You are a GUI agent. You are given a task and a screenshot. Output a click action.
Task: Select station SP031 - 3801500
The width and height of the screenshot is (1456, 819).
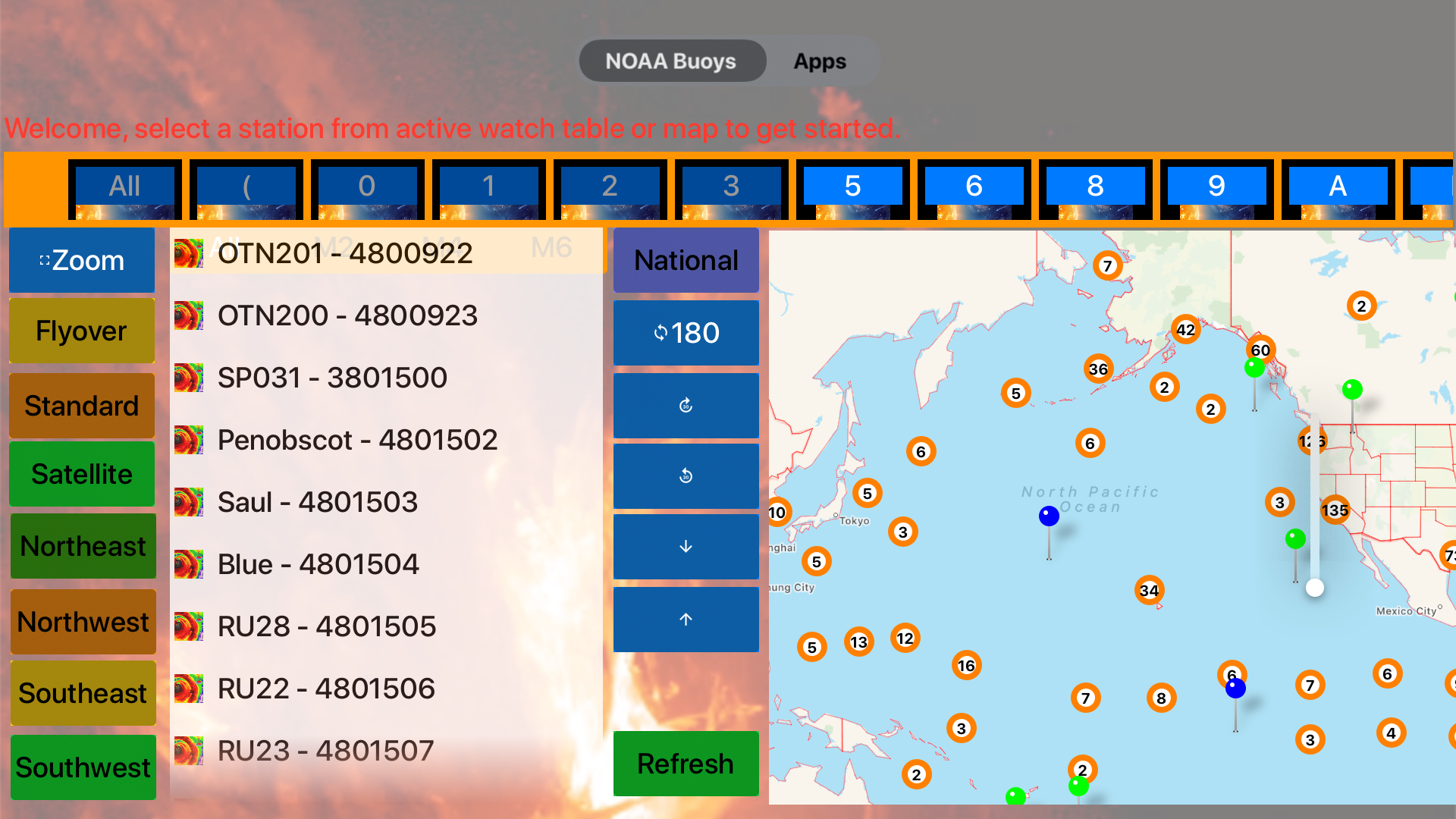(x=387, y=378)
